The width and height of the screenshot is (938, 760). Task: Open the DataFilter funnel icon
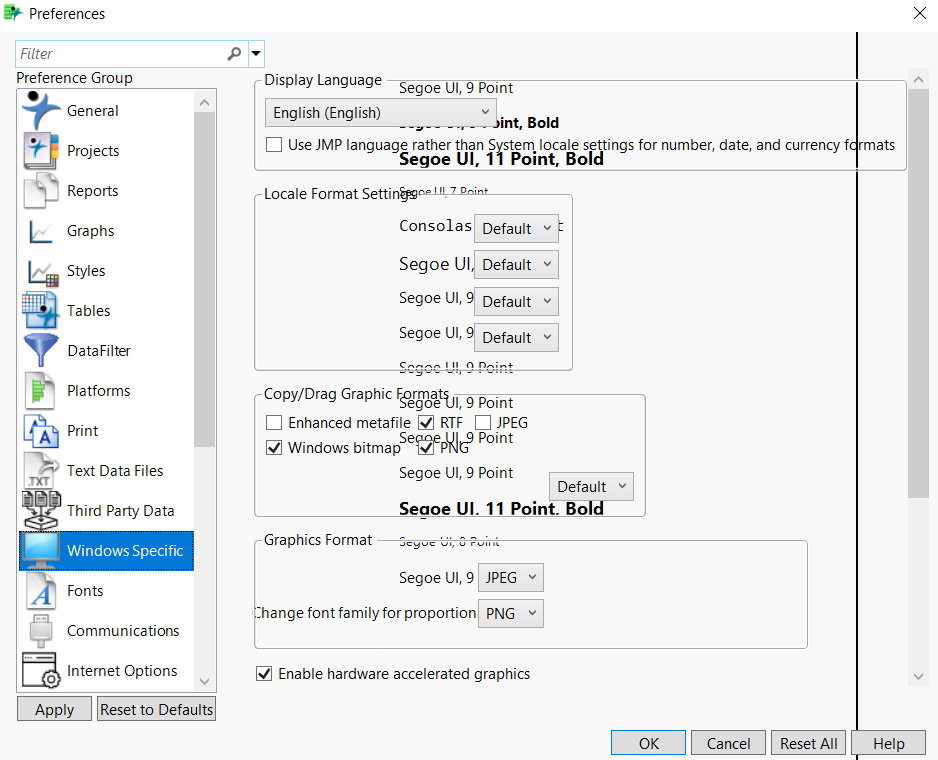(42, 351)
